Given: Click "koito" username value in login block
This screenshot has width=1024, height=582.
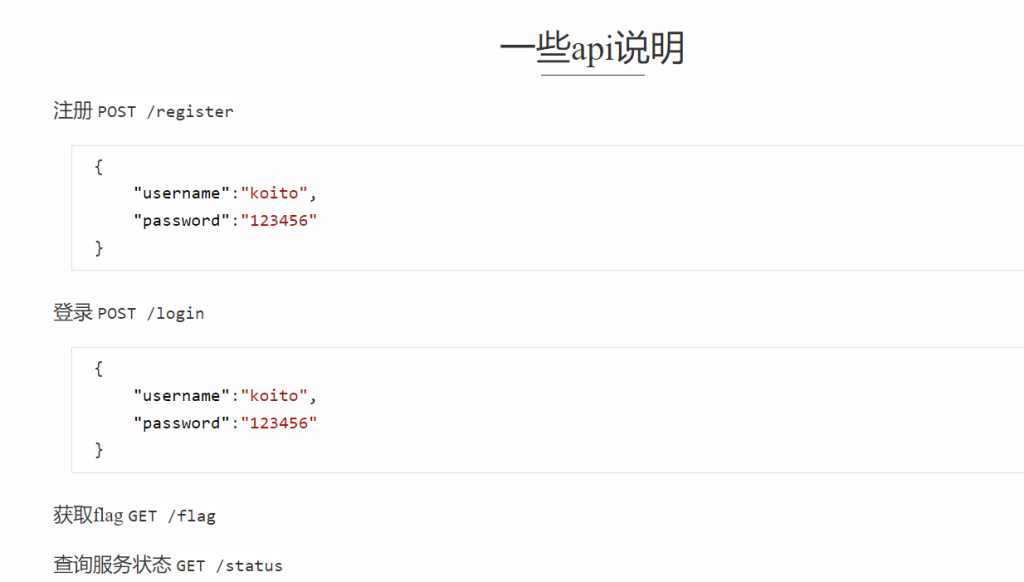Looking at the screenshot, I should click(x=274, y=396).
